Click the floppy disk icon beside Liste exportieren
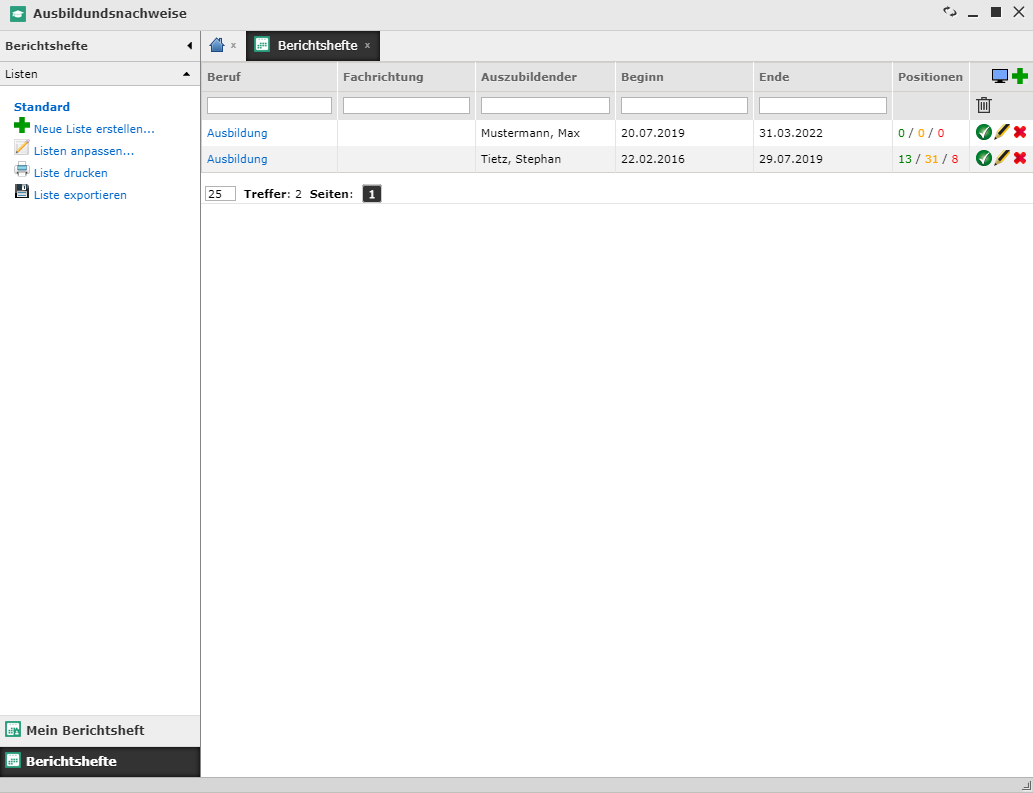Viewport: 1033px width, 793px height. pos(22,192)
